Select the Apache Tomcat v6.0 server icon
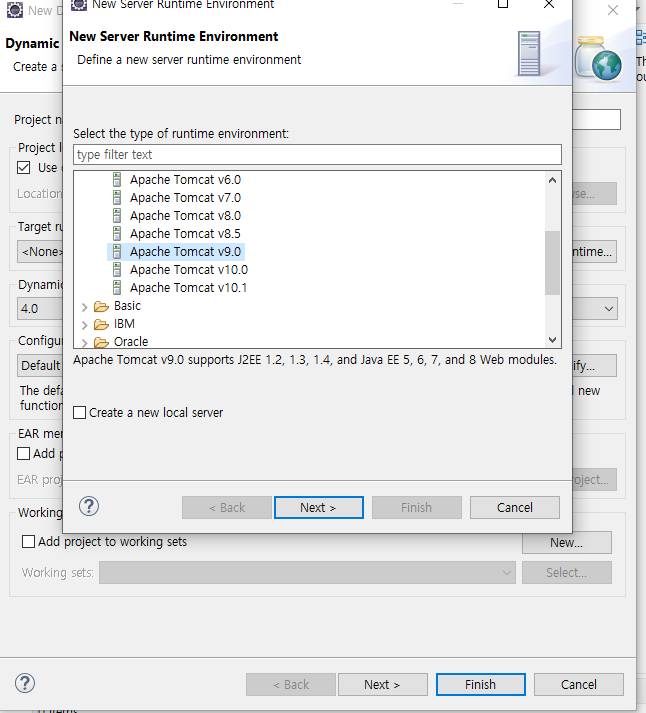Image resolution: width=646 pixels, height=713 pixels. (x=117, y=180)
